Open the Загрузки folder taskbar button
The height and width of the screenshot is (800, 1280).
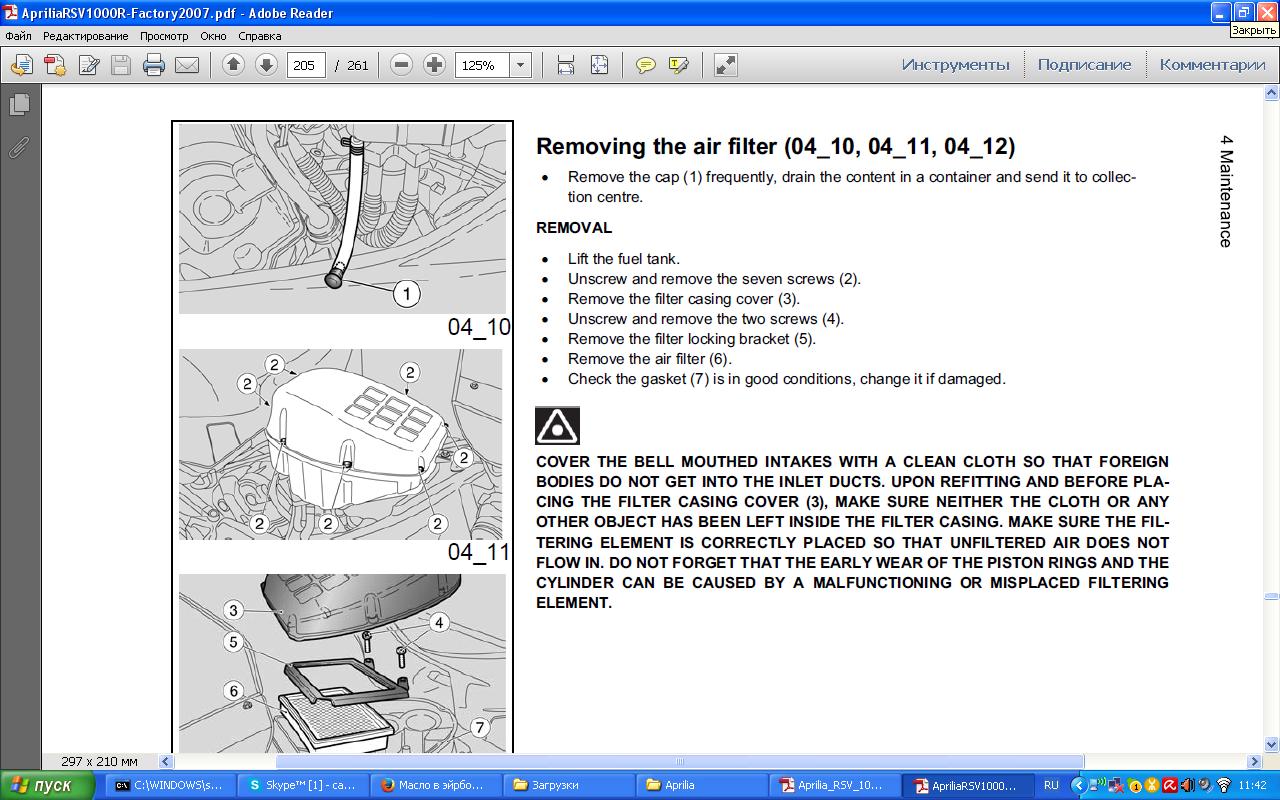point(569,786)
